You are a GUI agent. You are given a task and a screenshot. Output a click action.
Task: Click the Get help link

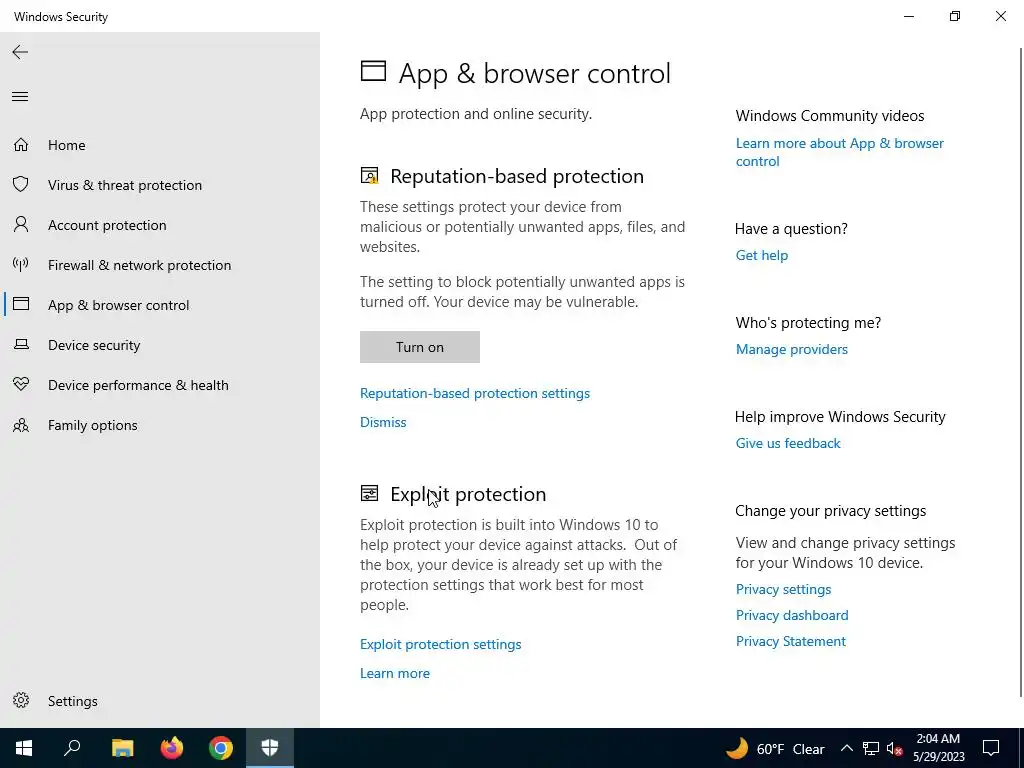coord(761,255)
